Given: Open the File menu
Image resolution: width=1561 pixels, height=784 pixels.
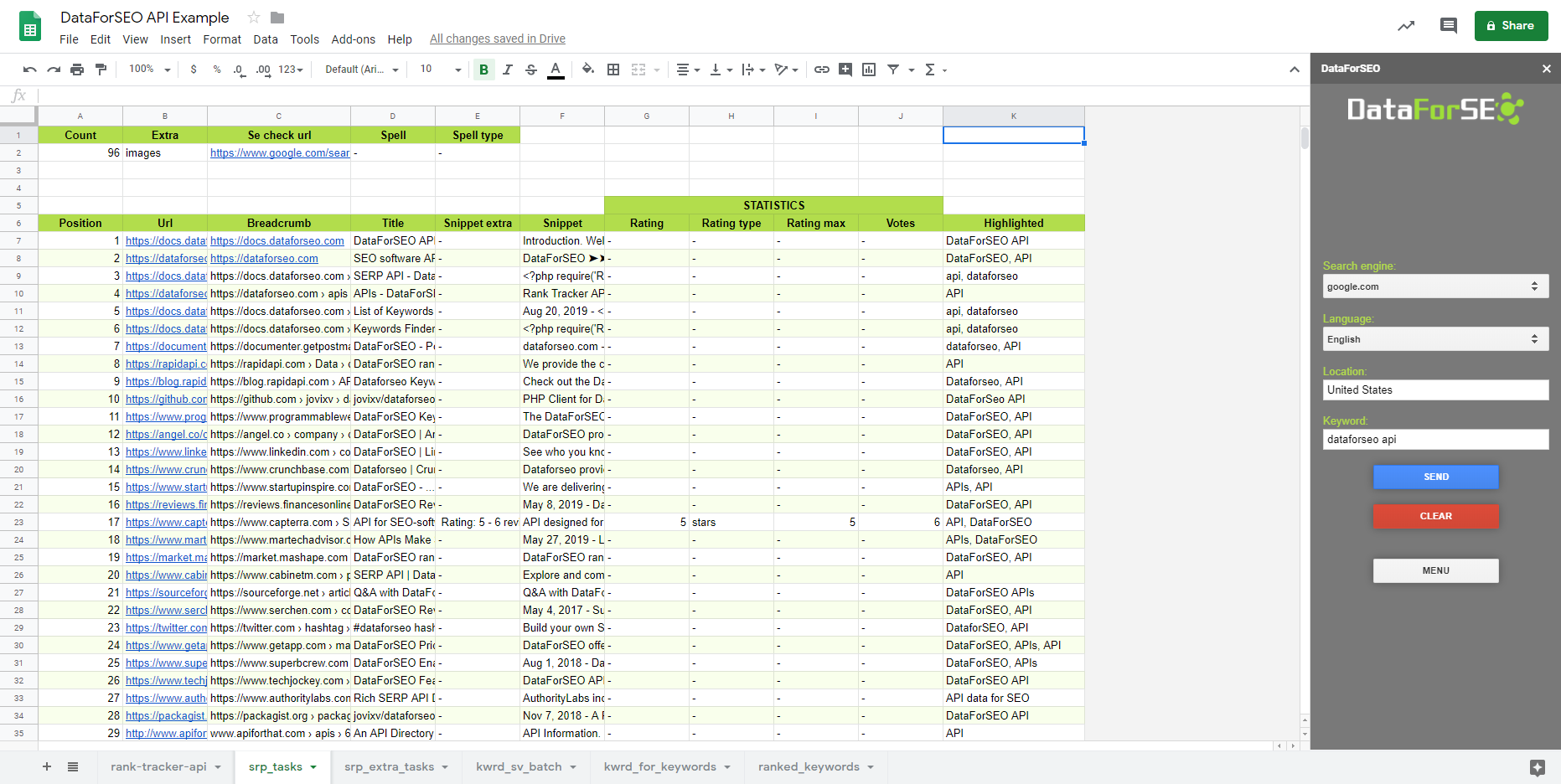Looking at the screenshot, I should point(69,39).
